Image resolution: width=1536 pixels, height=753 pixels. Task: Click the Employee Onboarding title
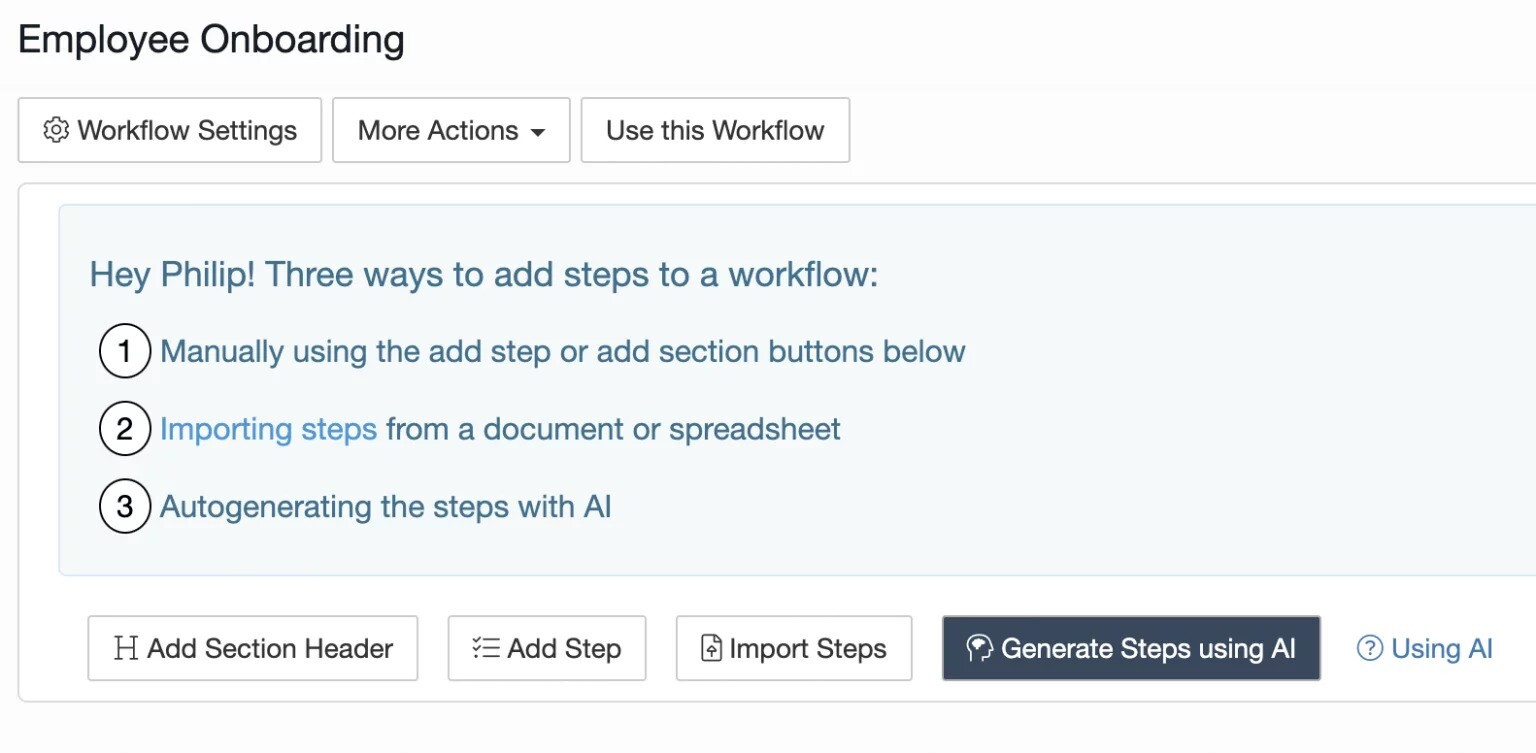[211, 40]
